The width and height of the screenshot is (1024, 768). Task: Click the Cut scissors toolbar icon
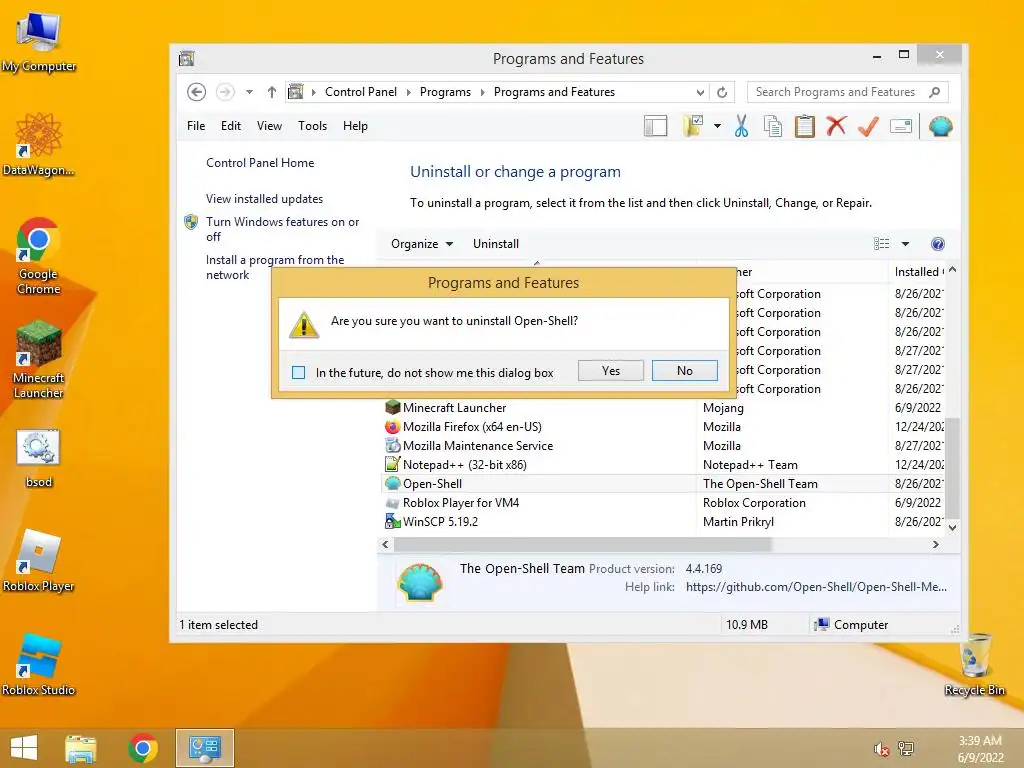point(741,126)
